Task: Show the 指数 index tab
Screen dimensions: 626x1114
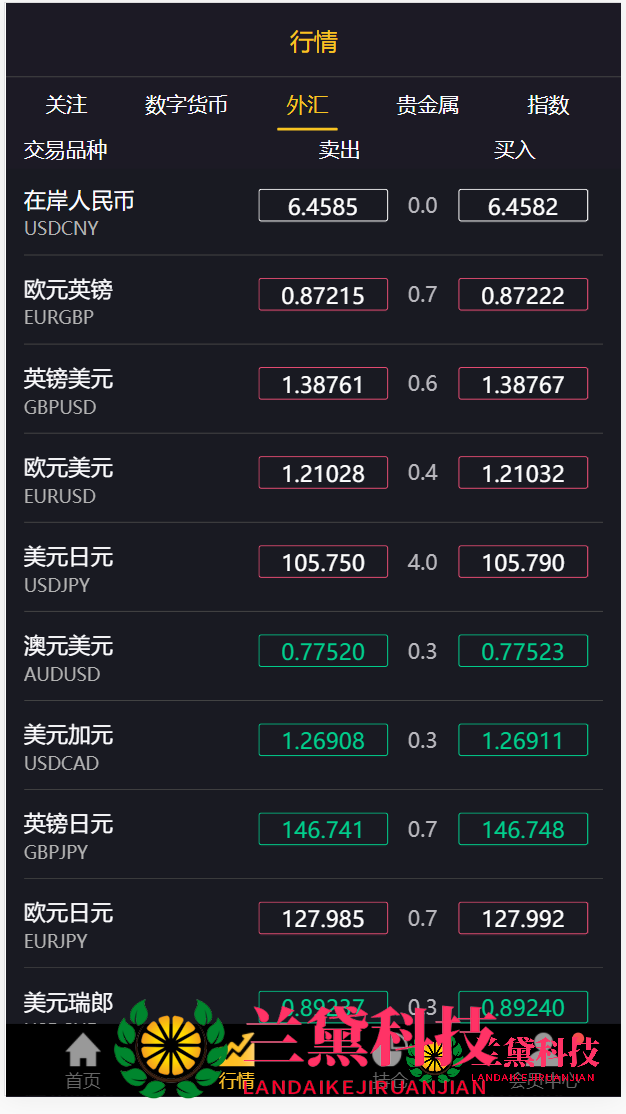Action: 548,105
